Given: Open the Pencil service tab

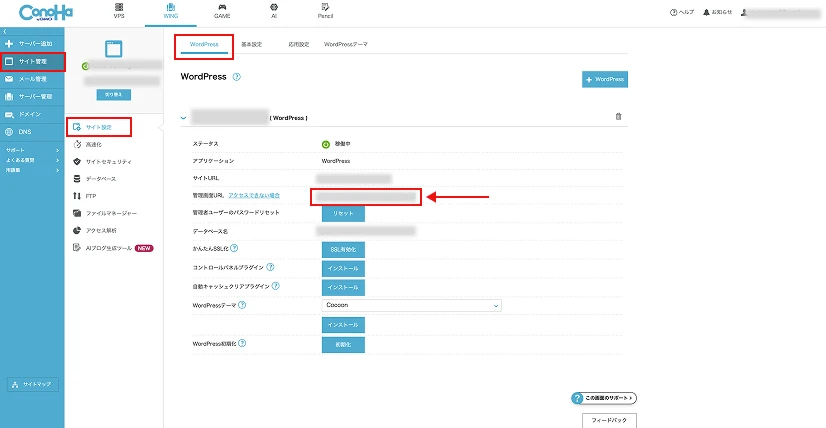Looking at the screenshot, I should coord(325,11).
